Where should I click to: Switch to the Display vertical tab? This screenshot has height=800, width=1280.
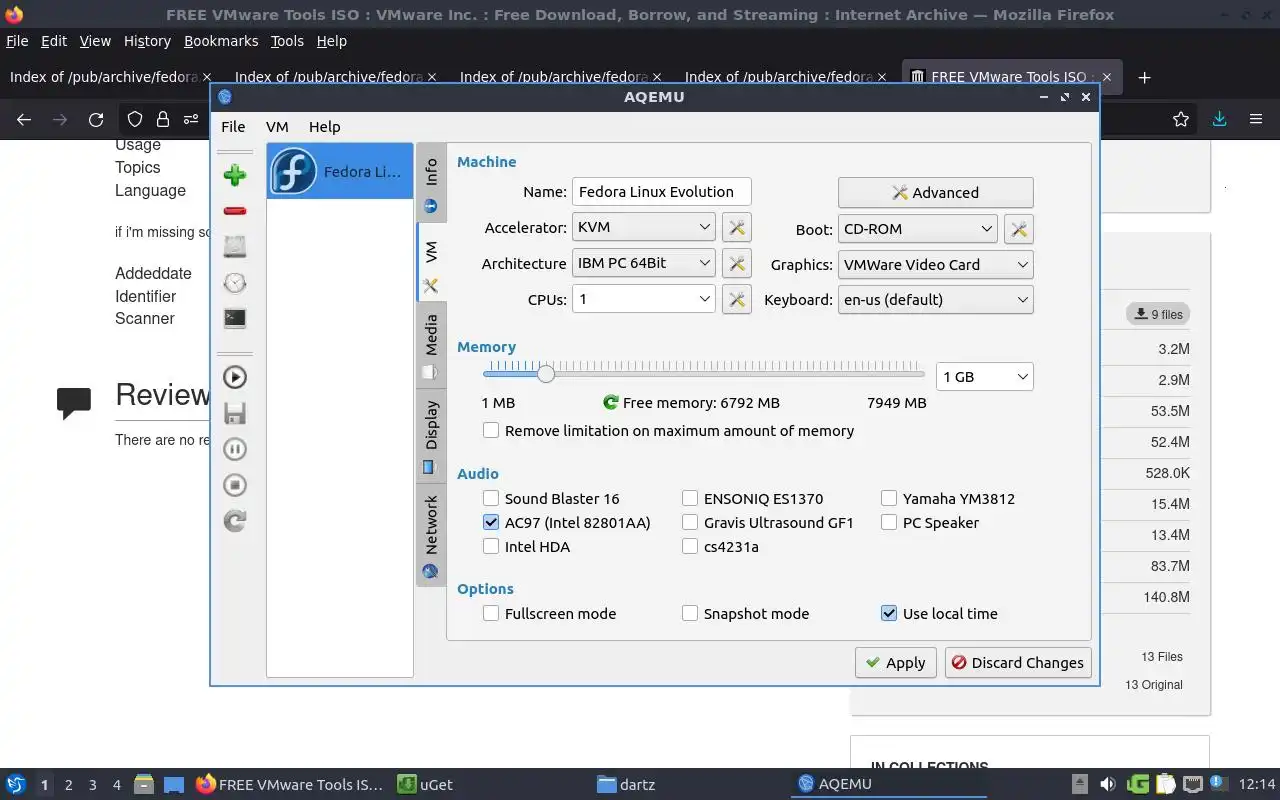click(431, 436)
